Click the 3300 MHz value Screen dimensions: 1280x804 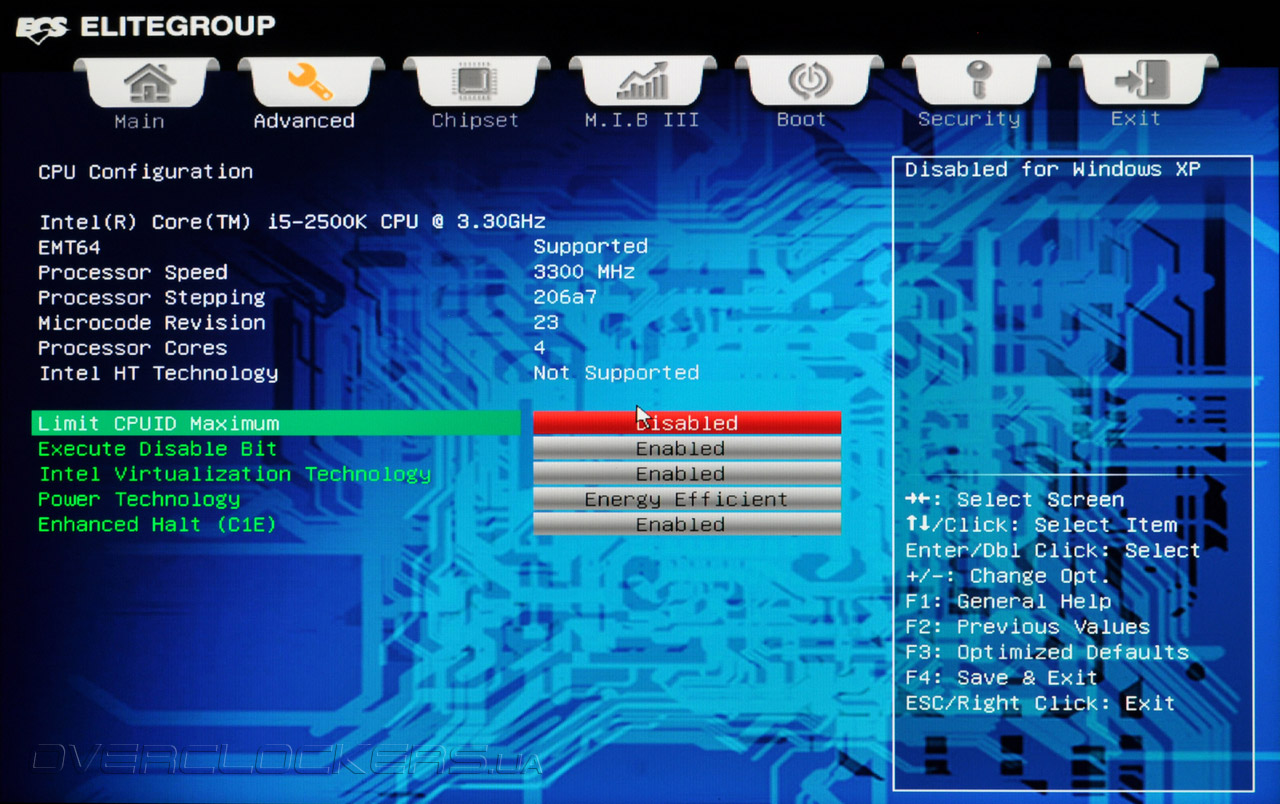[584, 272]
